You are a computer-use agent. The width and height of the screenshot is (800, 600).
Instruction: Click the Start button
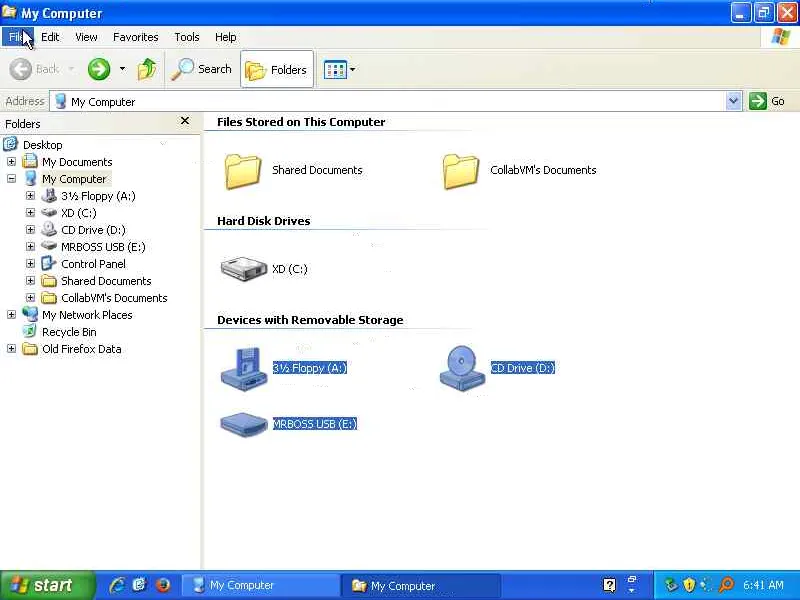pyautogui.click(x=47, y=585)
